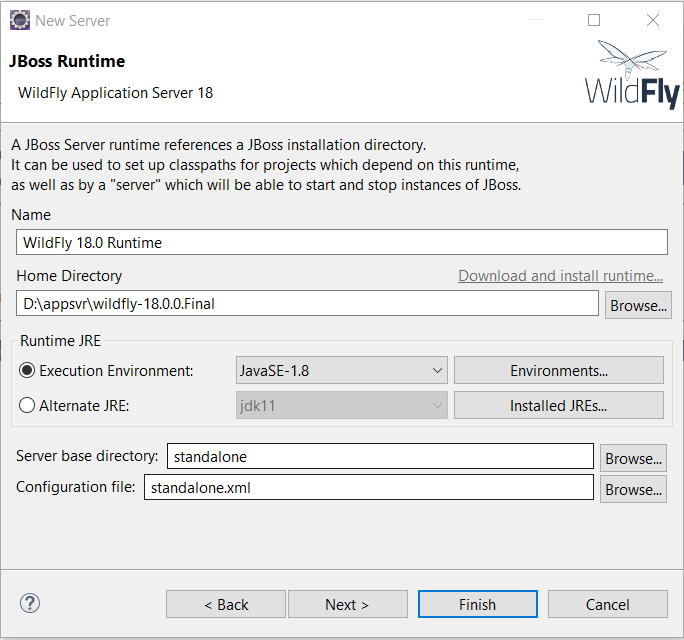
Task: Open the Environments settings button
Action: (559, 370)
